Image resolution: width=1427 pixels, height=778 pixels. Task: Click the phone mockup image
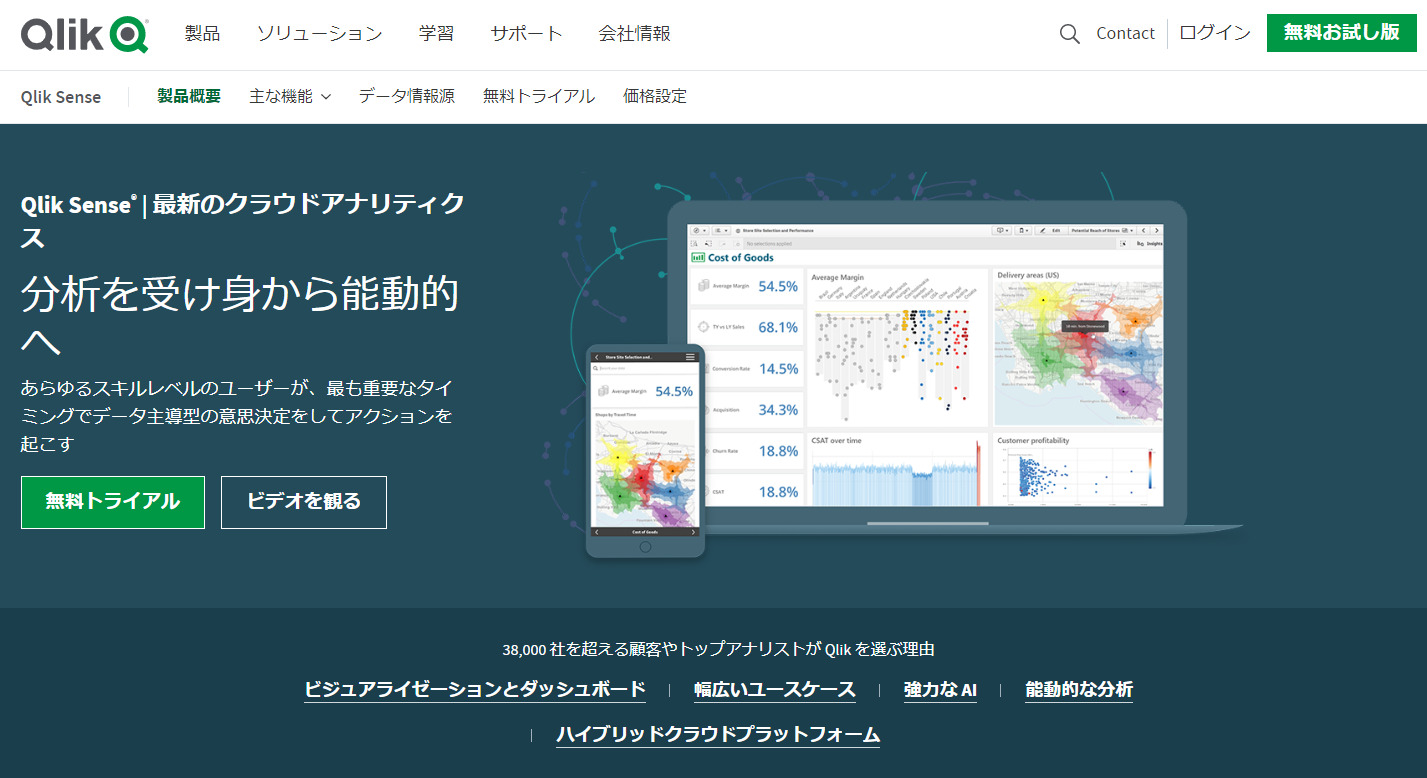[645, 451]
